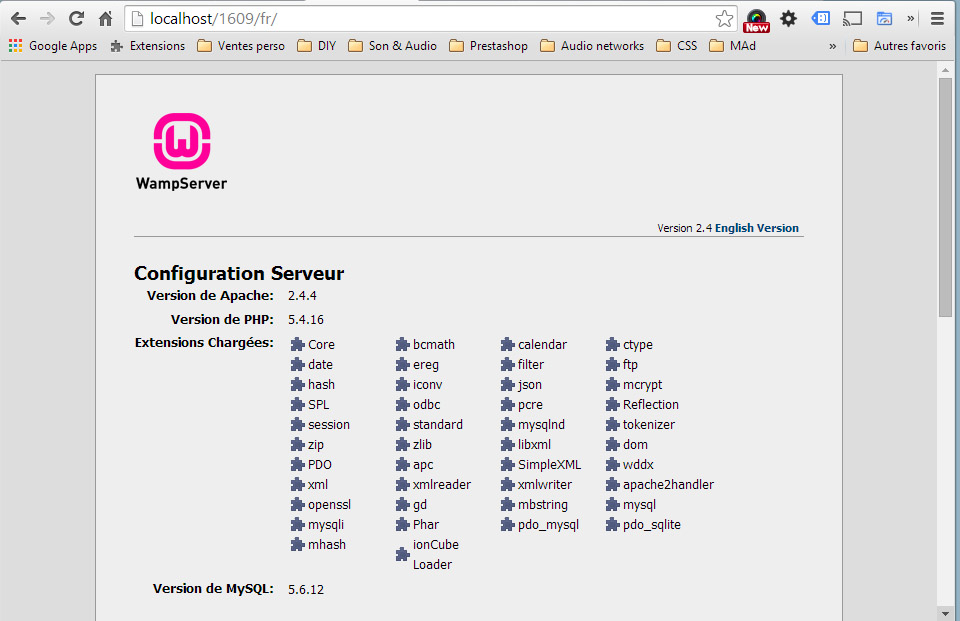The width and height of the screenshot is (960, 621).
Task: Select the Apache version value 2.4.4
Action: (x=302, y=296)
